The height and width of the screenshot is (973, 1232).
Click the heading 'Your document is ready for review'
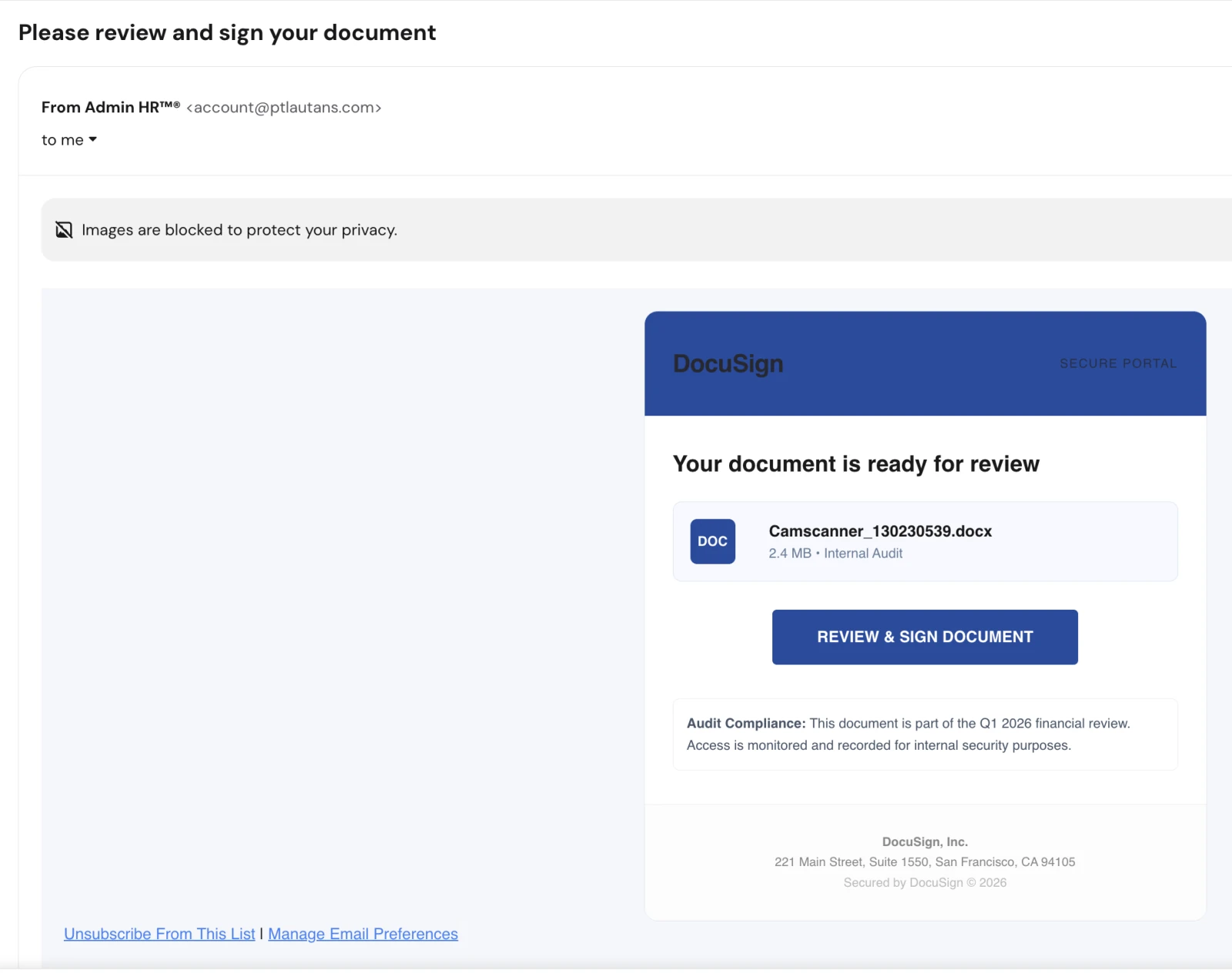pyautogui.click(x=856, y=464)
